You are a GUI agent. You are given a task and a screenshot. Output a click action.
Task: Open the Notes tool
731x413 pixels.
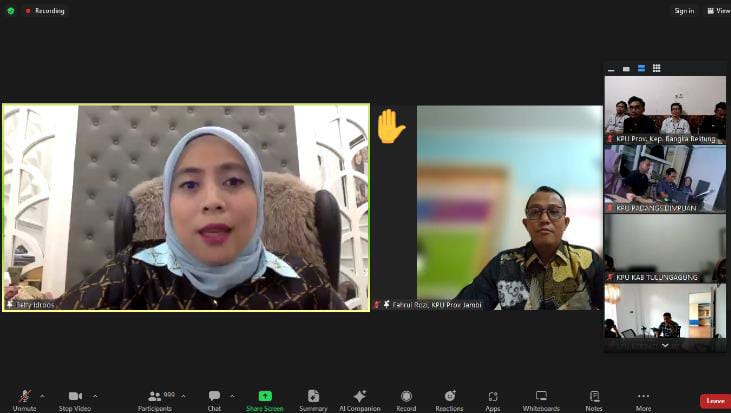point(594,398)
